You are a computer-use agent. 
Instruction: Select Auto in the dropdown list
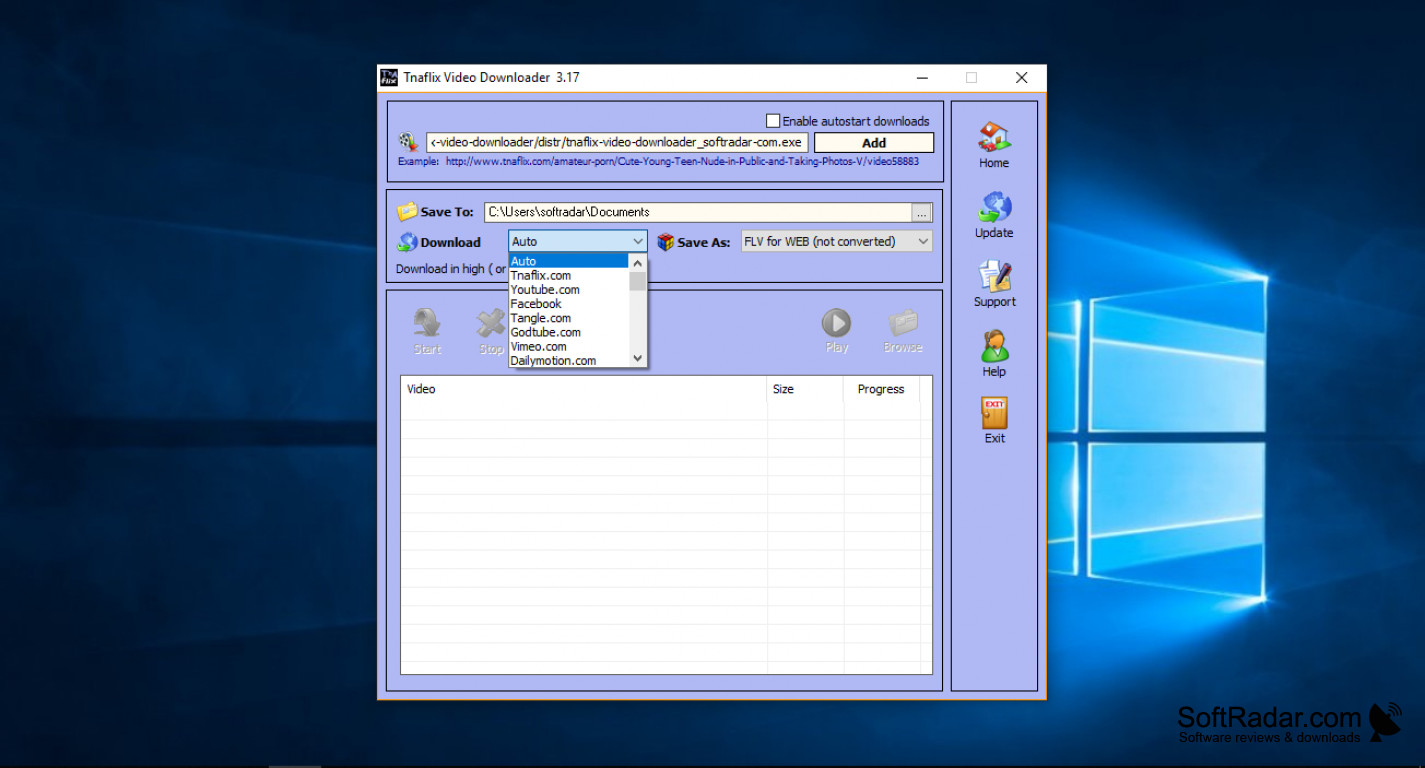[569, 261]
